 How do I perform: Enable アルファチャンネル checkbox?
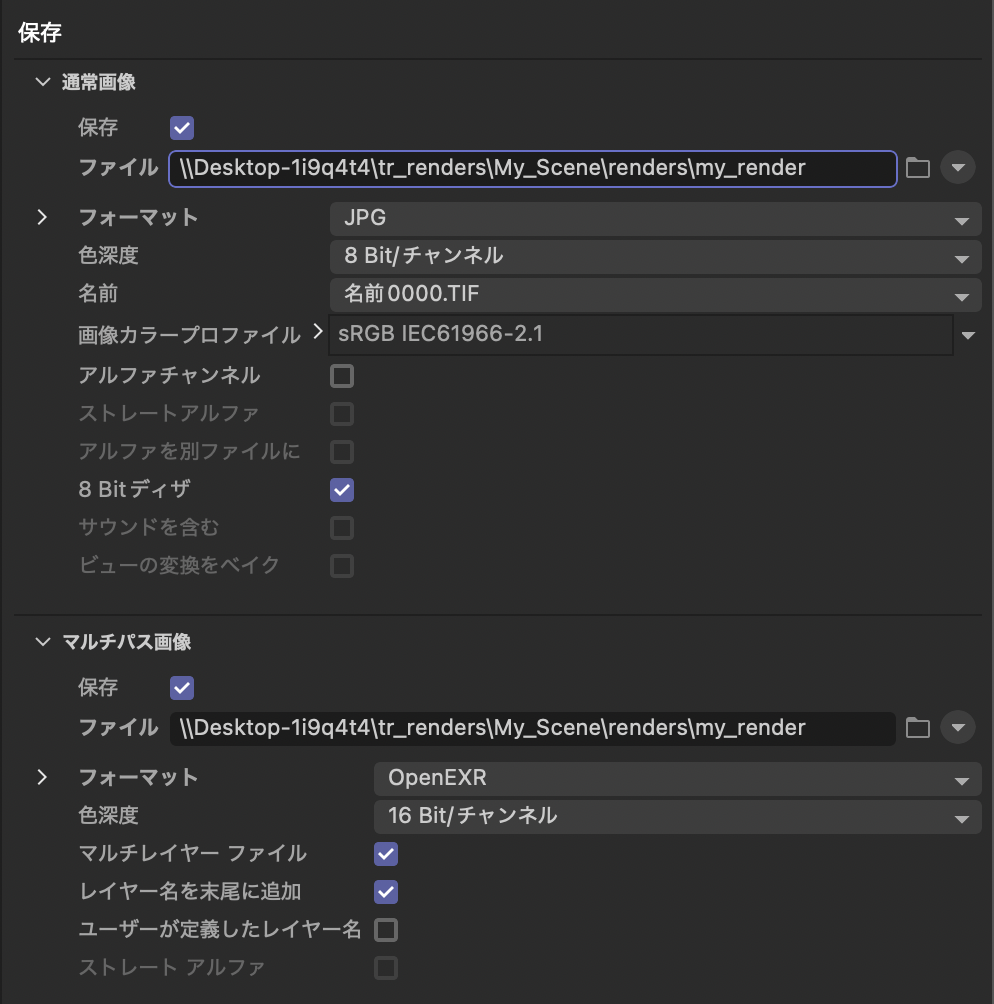tap(342, 376)
